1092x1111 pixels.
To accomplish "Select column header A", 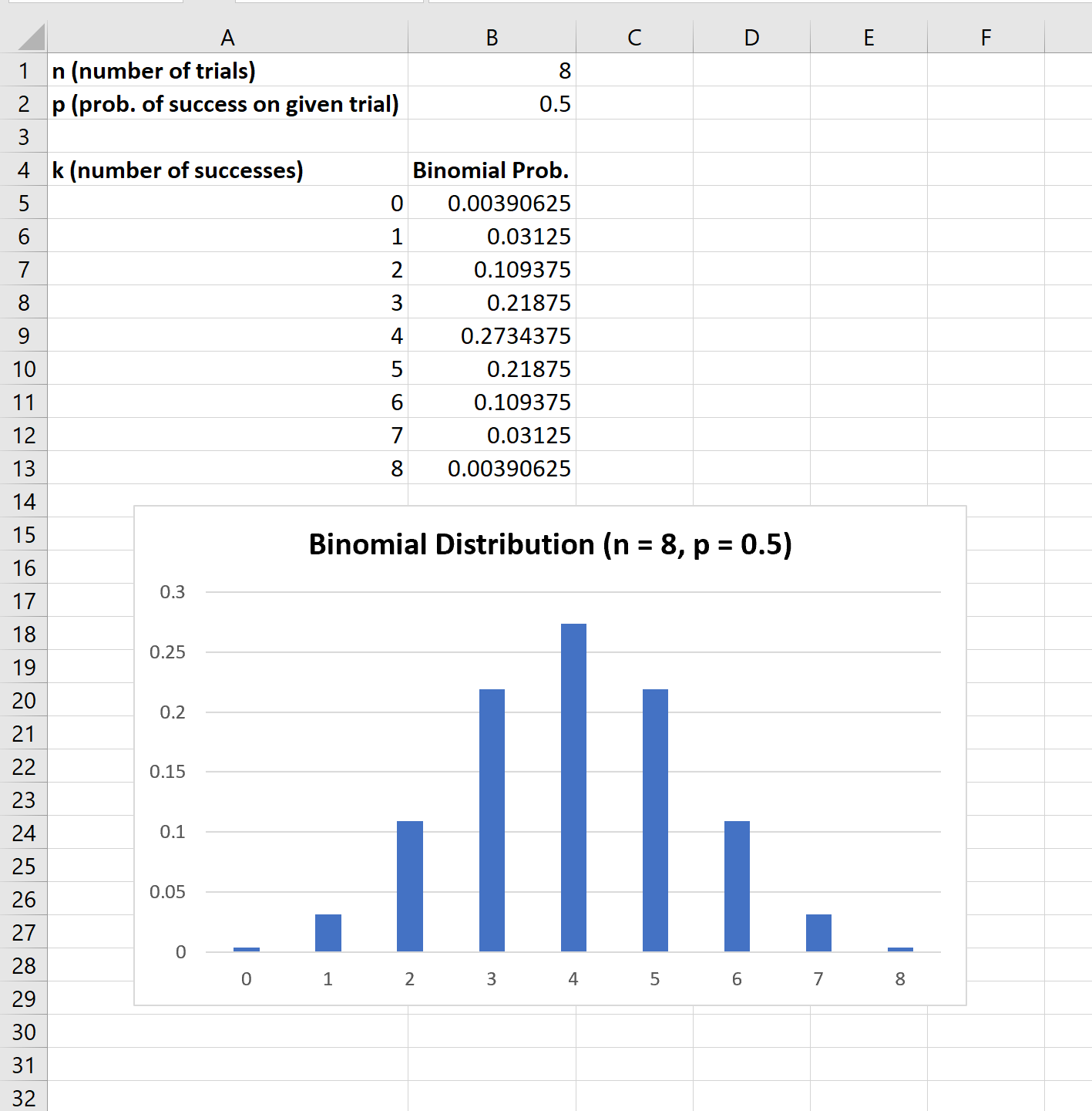I will (x=227, y=36).
